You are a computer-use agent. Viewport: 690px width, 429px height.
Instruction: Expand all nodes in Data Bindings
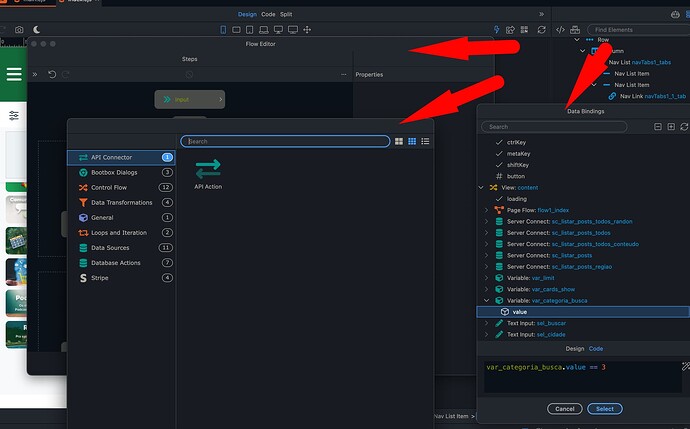pos(671,127)
